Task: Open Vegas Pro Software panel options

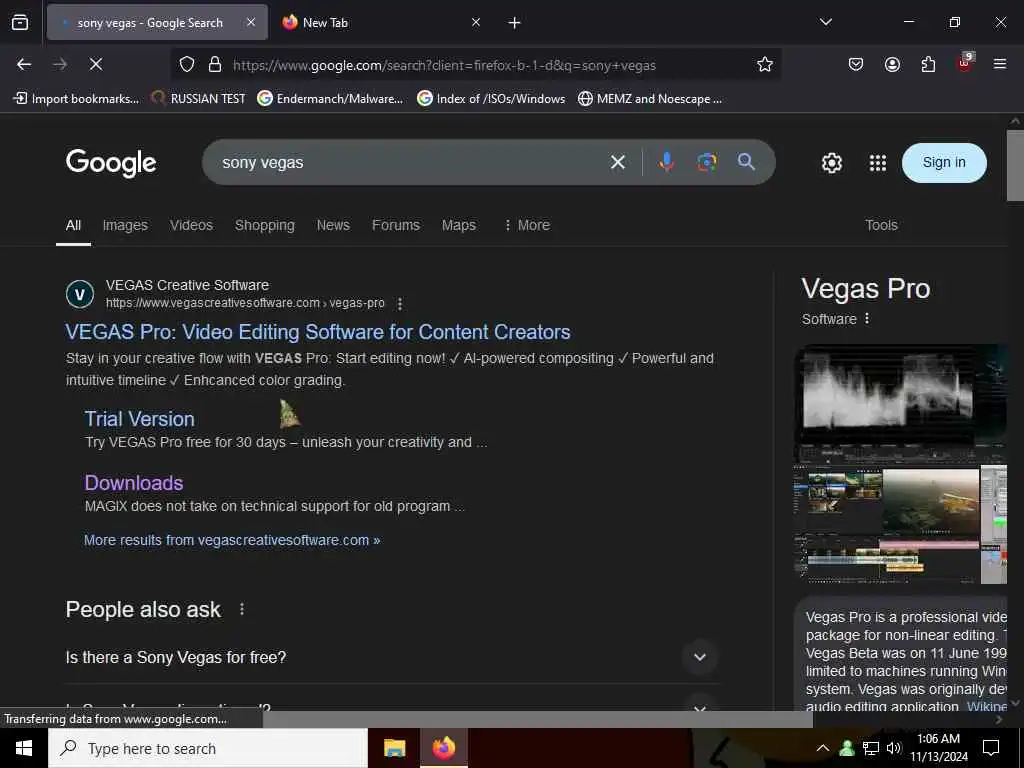Action: tap(867, 319)
